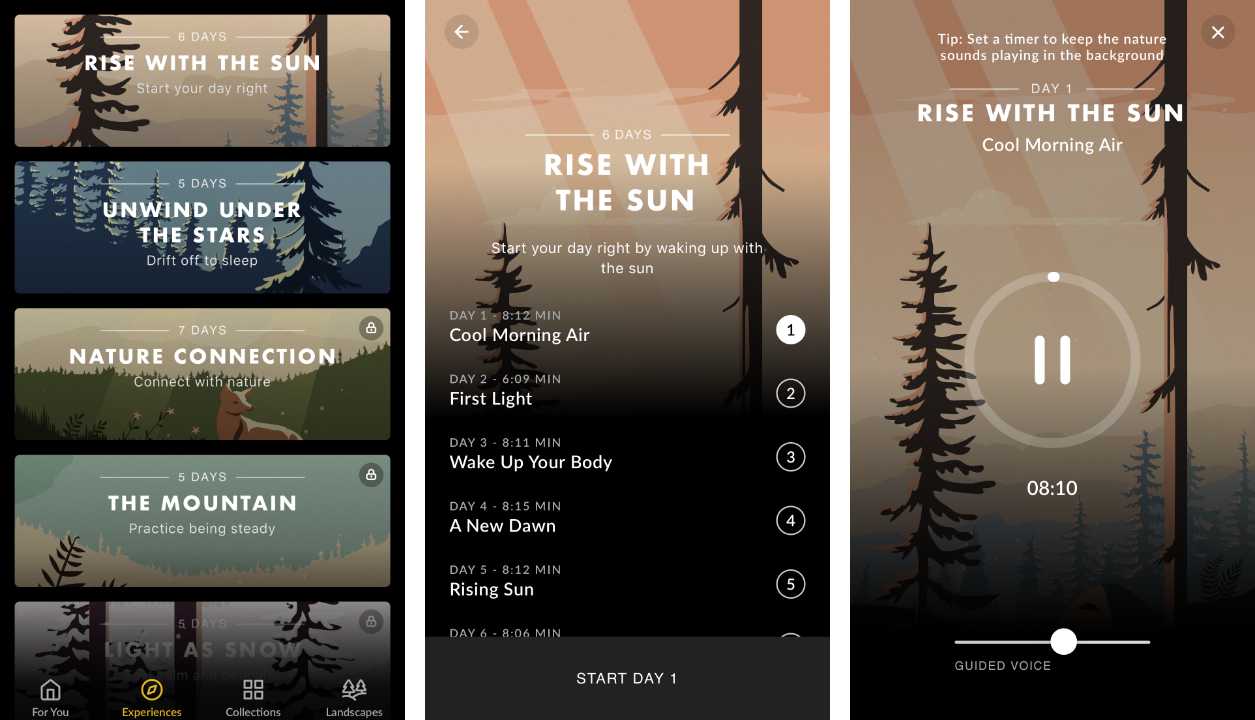This screenshot has width=1255, height=720.
Task: Select day 2 circle indicator
Action: pos(790,393)
